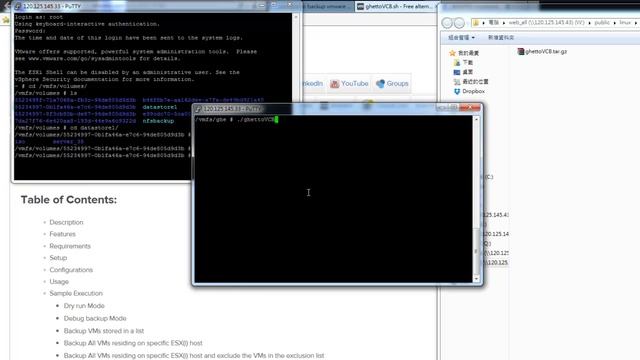Expand arrow after Computer in address bar
This screenshot has width=640, height=360.
coord(504,23)
